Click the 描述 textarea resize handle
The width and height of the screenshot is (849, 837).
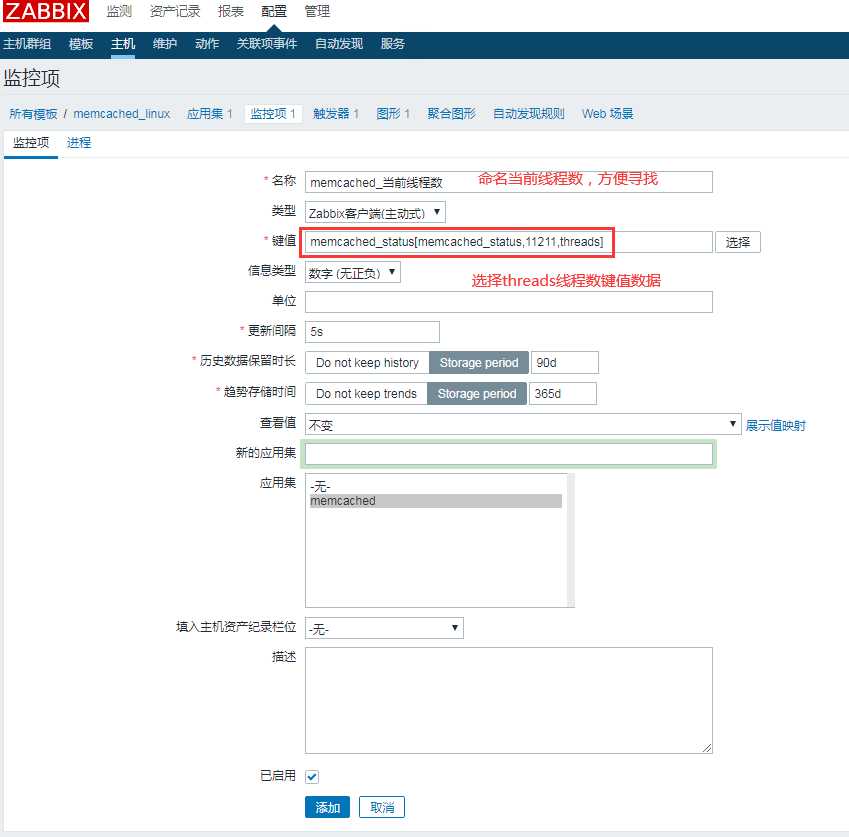tap(707, 748)
